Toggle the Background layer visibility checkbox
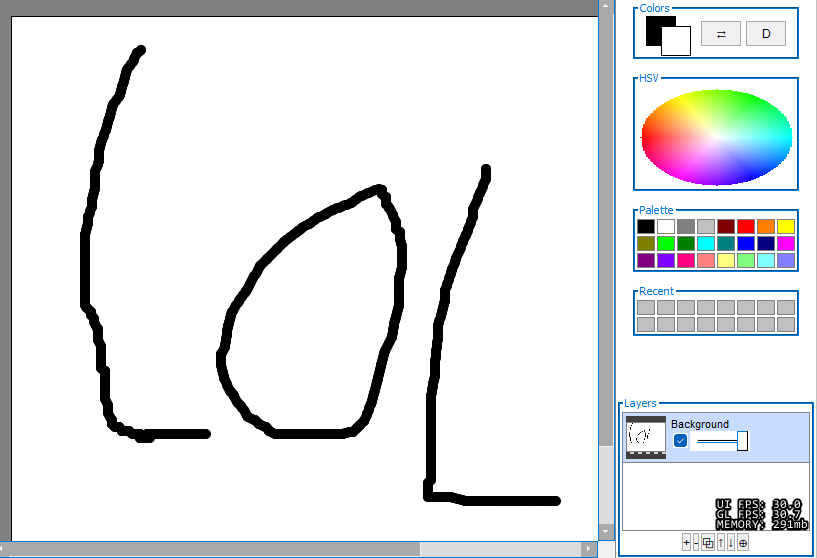Viewport: 817px width, 558px height. tap(681, 441)
